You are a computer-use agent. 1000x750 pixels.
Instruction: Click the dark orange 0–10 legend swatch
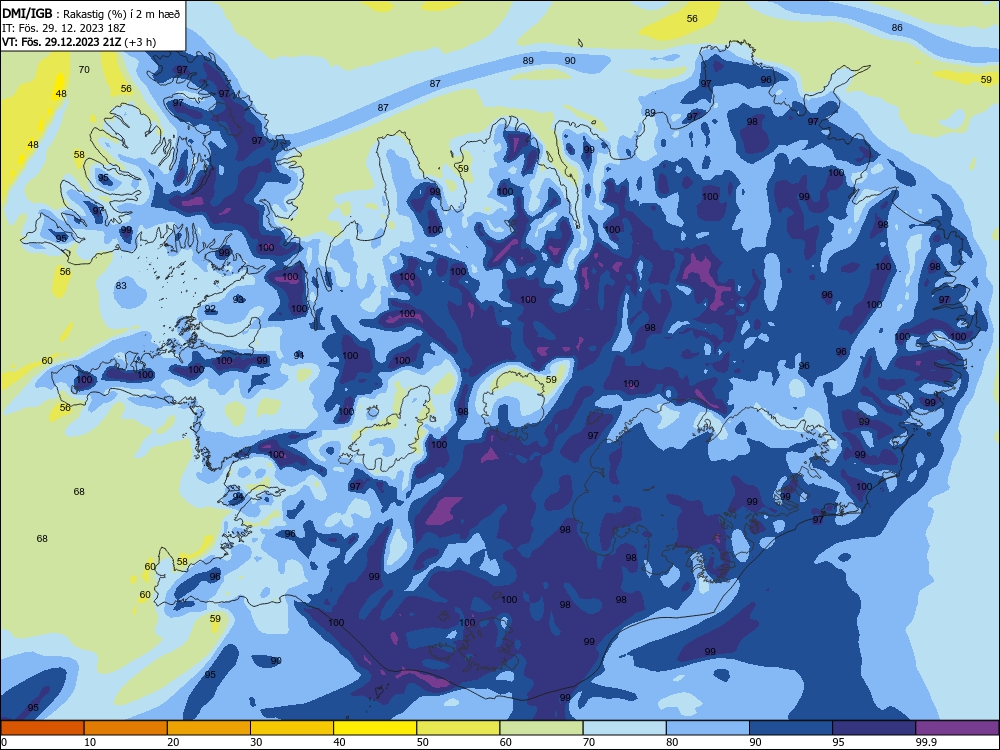pos(42,728)
